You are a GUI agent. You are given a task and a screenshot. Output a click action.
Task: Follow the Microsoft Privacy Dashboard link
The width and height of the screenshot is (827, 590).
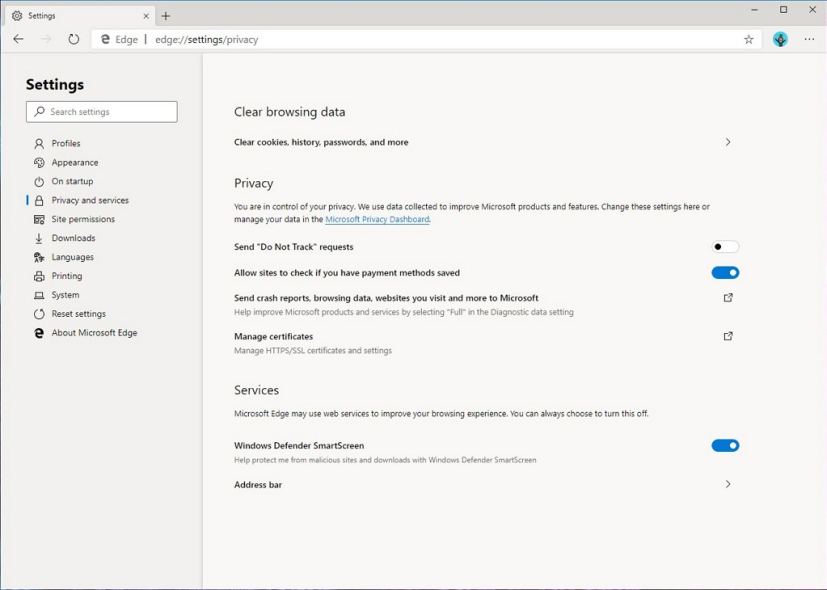pyautogui.click(x=377, y=219)
